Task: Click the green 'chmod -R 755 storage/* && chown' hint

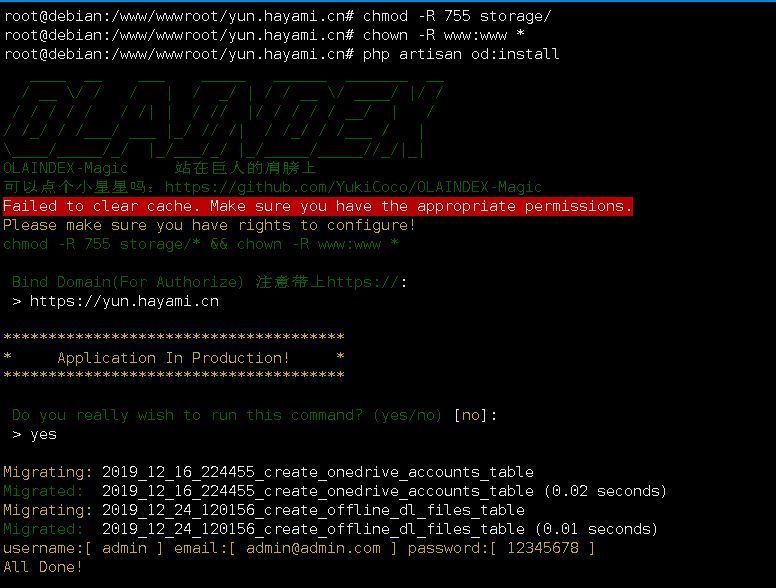Action: coord(200,244)
